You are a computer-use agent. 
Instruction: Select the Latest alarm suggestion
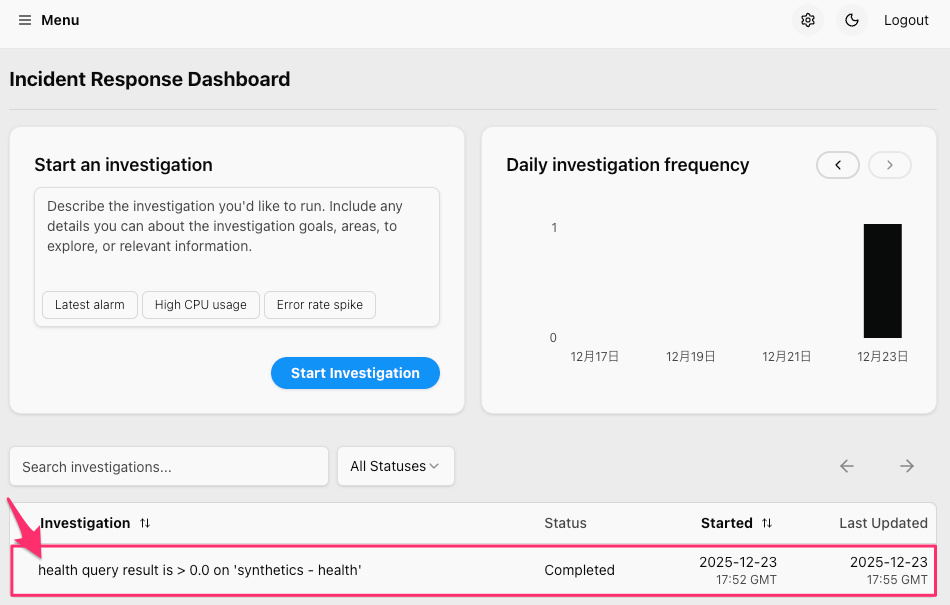(x=90, y=305)
